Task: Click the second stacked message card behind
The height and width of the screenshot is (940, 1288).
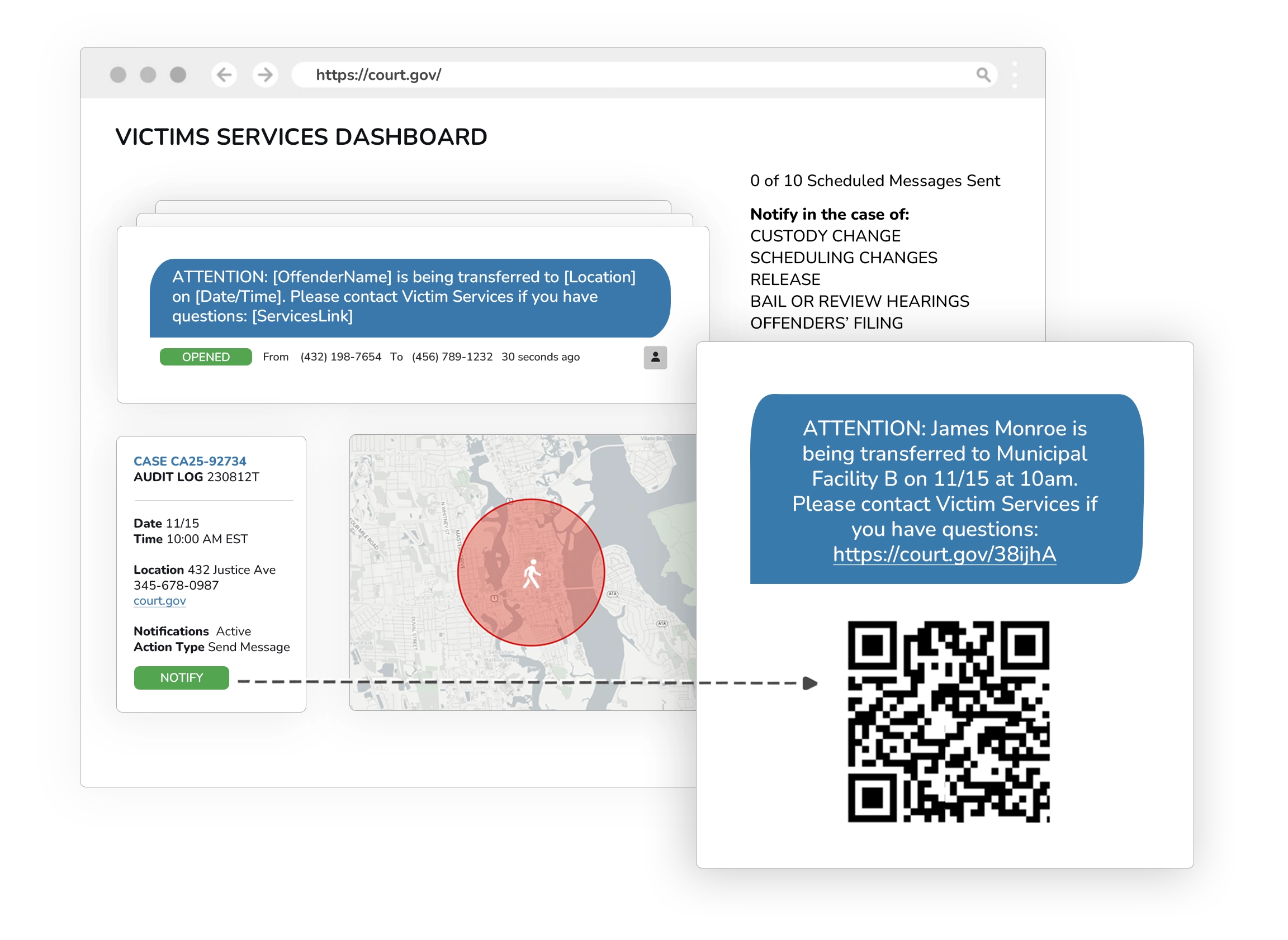Action: [414, 219]
